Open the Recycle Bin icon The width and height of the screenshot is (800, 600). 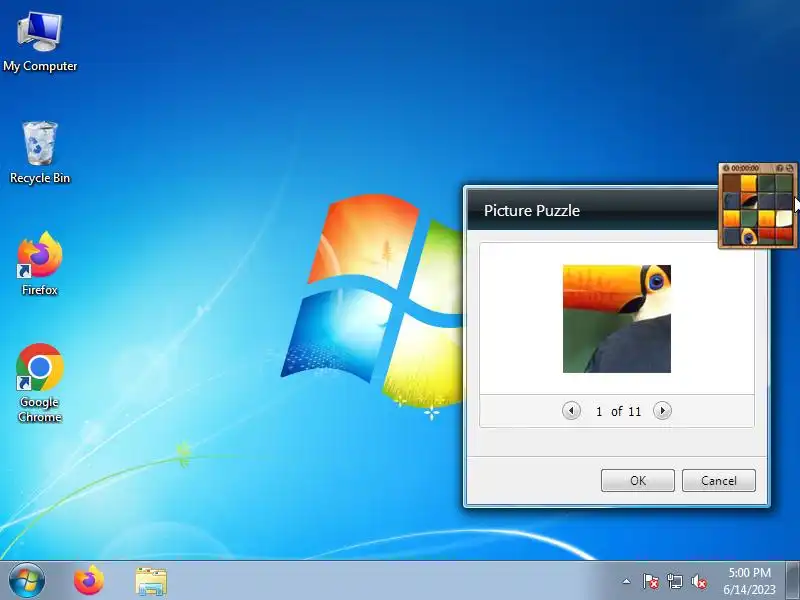(x=40, y=153)
